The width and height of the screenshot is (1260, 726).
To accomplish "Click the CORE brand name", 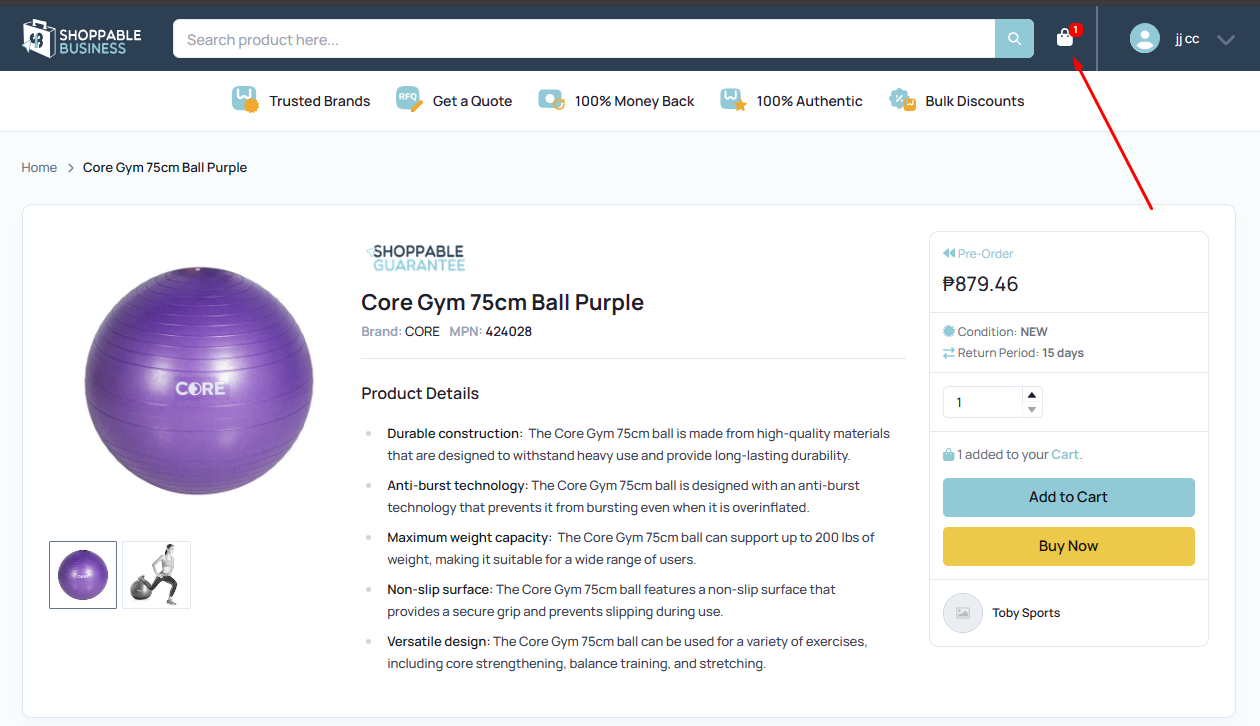I will (422, 331).
